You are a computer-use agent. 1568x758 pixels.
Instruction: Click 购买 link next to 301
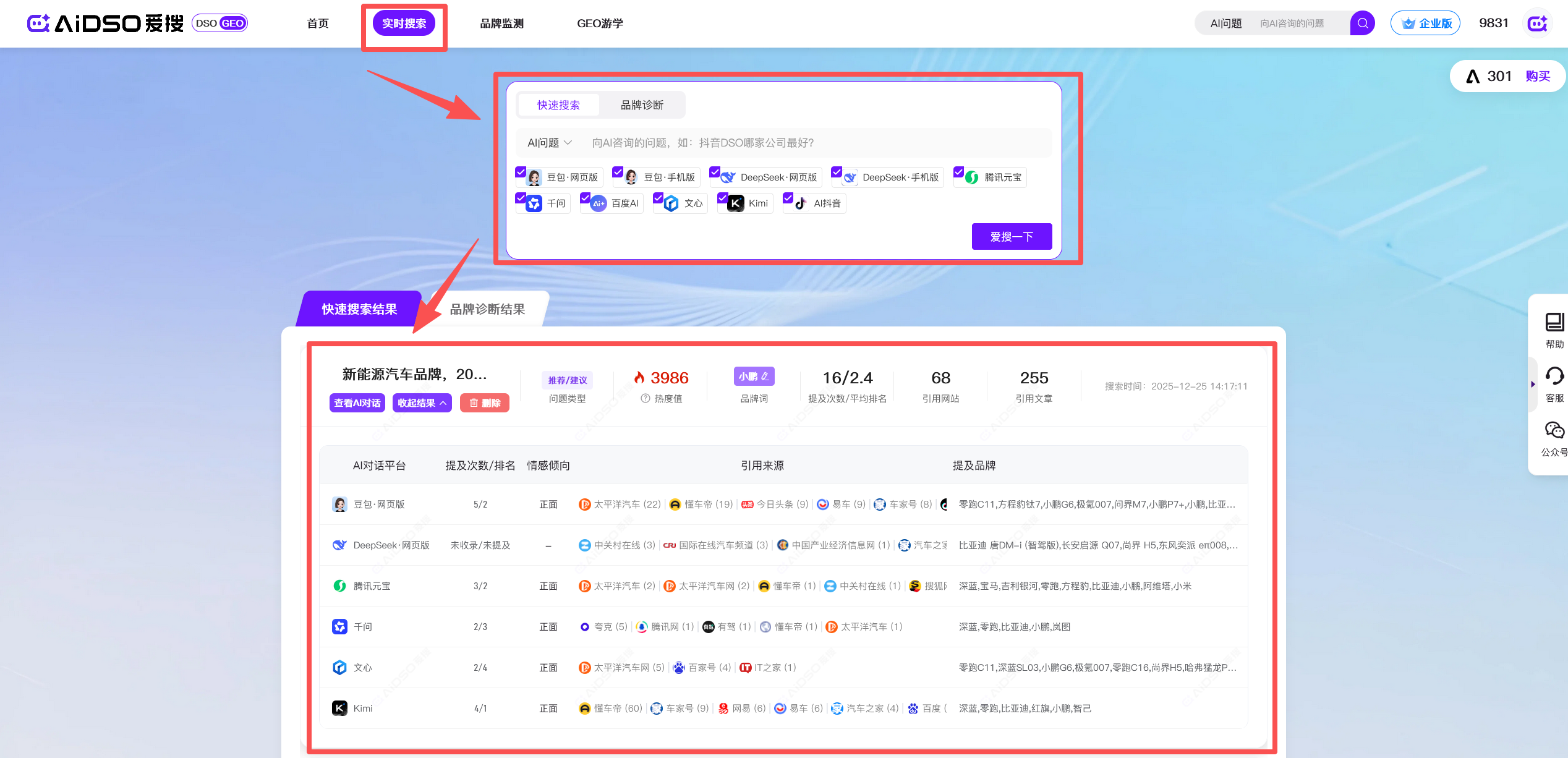coord(1538,76)
